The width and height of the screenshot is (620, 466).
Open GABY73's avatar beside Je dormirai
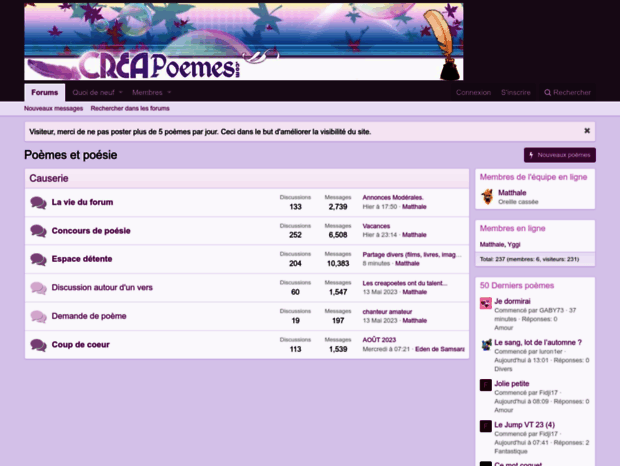486,303
